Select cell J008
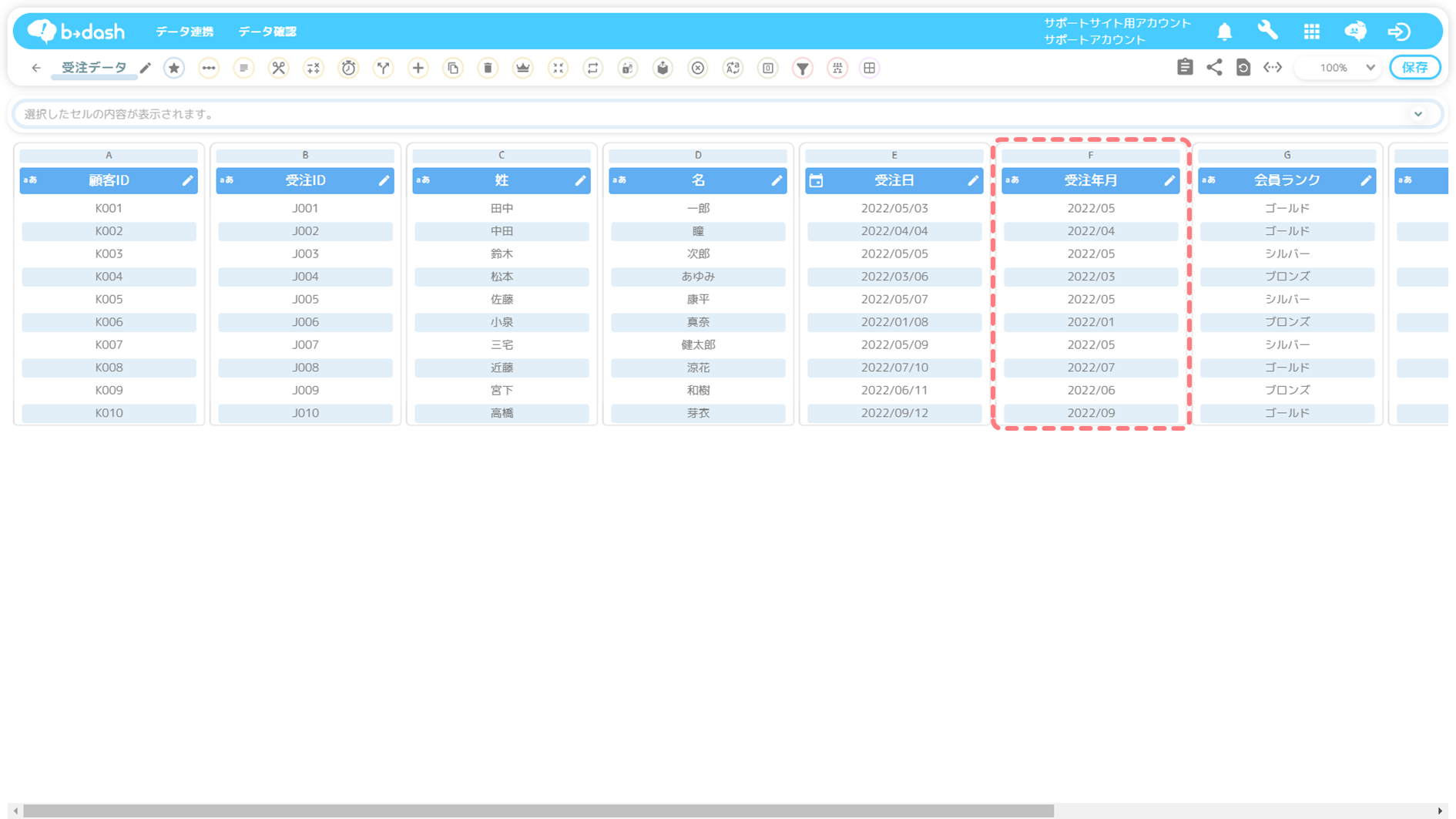This screenshot has height=819, width=1456. (x=305, y=368)
